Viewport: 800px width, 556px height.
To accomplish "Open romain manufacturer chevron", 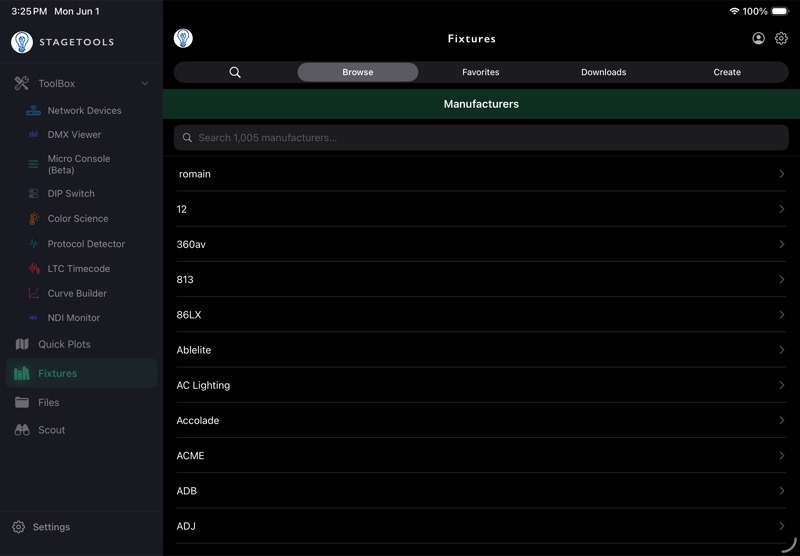I will 782,174.
